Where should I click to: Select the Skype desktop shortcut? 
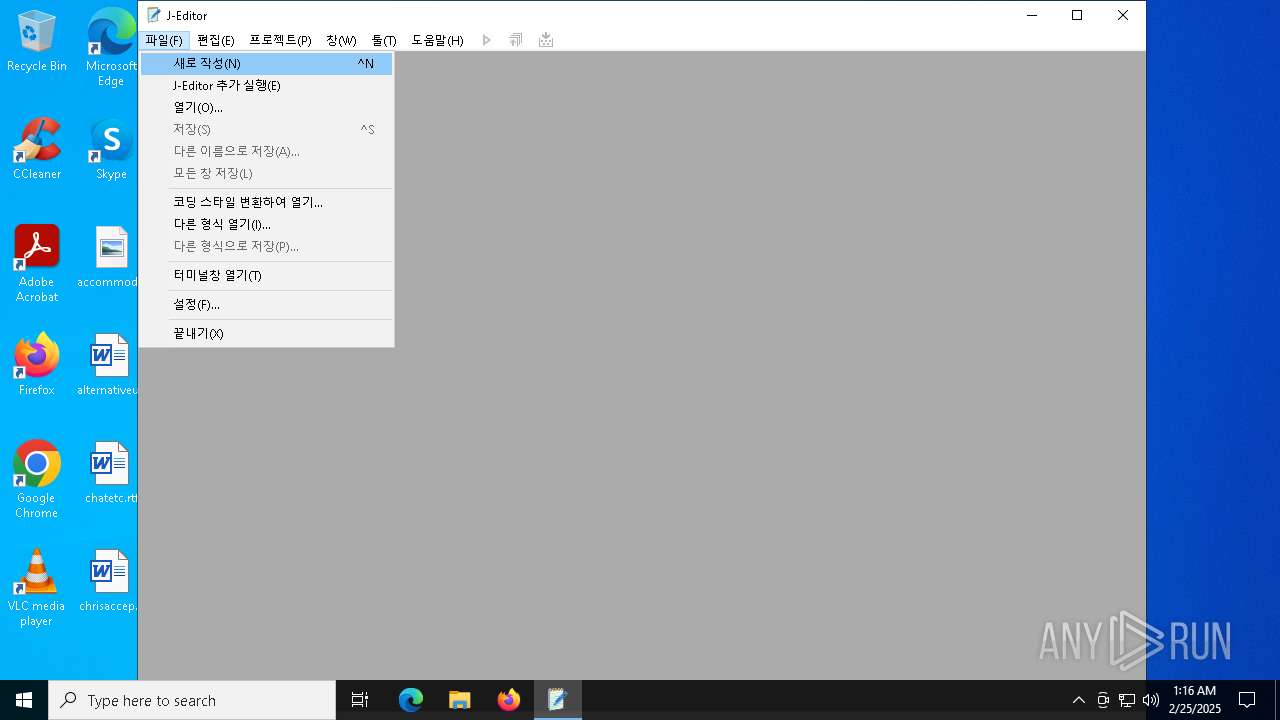111,149
